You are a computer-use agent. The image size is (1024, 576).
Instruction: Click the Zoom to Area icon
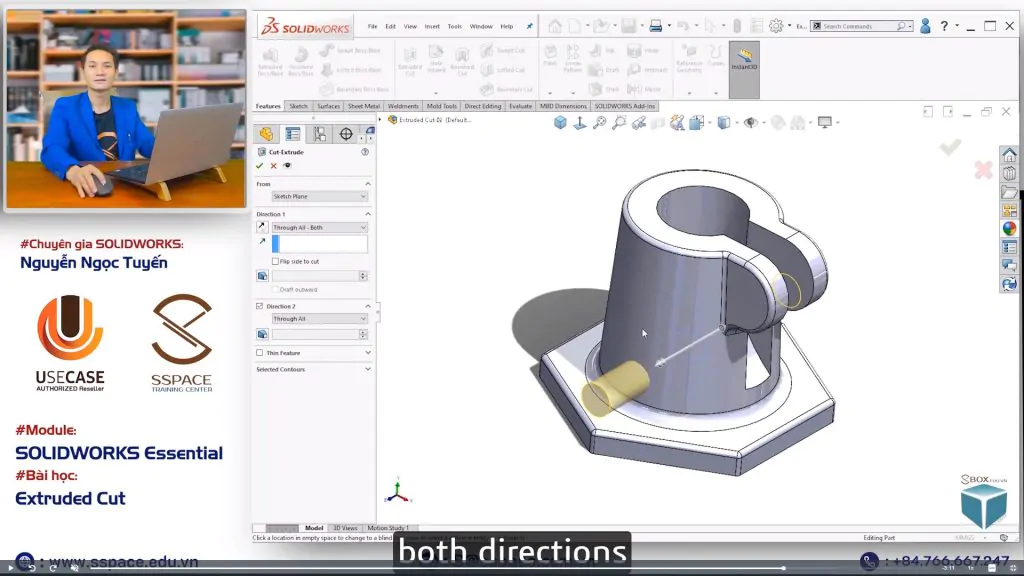click(618, 122)
